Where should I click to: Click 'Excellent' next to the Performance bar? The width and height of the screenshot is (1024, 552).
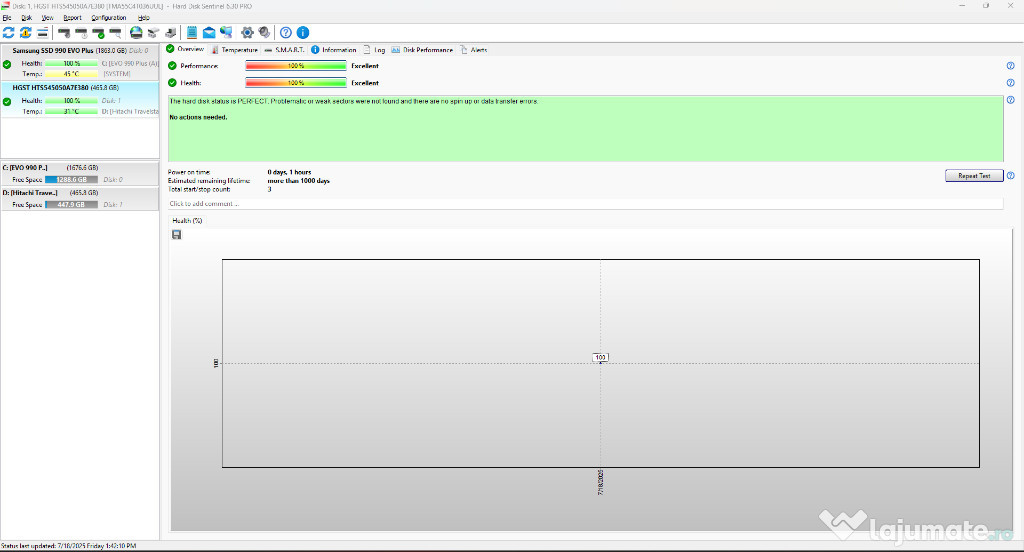tap(365, 66)
